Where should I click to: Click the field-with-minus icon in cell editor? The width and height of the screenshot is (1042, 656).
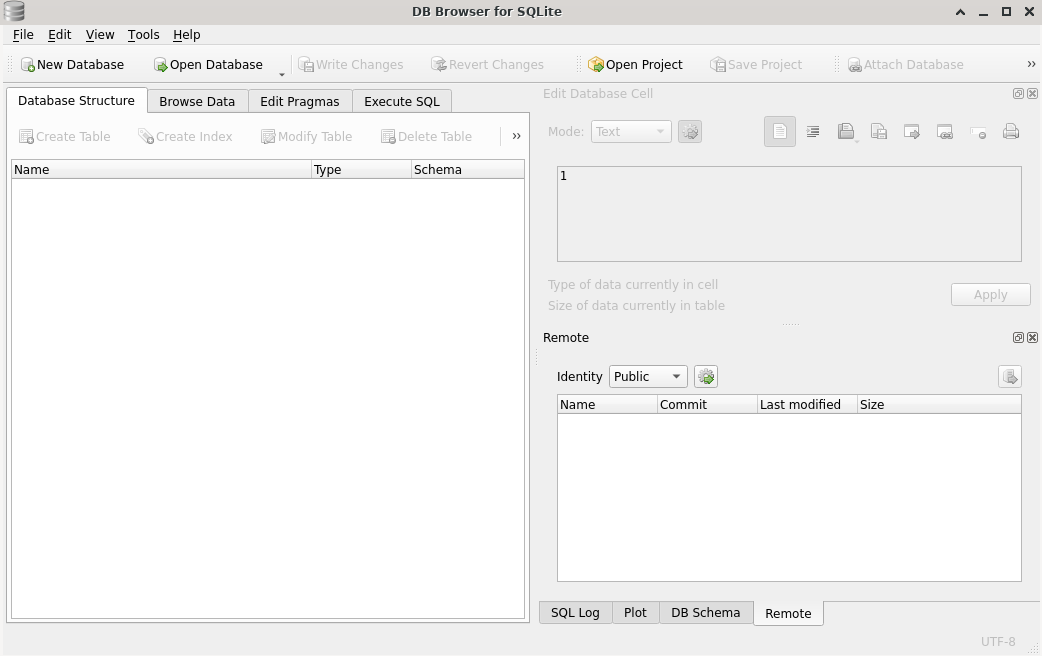coord(978,132)
